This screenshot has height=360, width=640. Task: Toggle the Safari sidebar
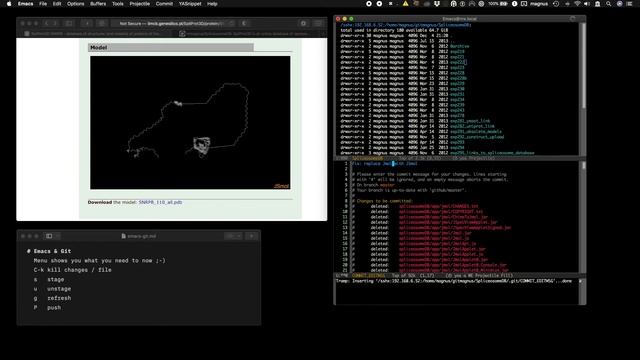pyautogui.click(x=69, y=24)
